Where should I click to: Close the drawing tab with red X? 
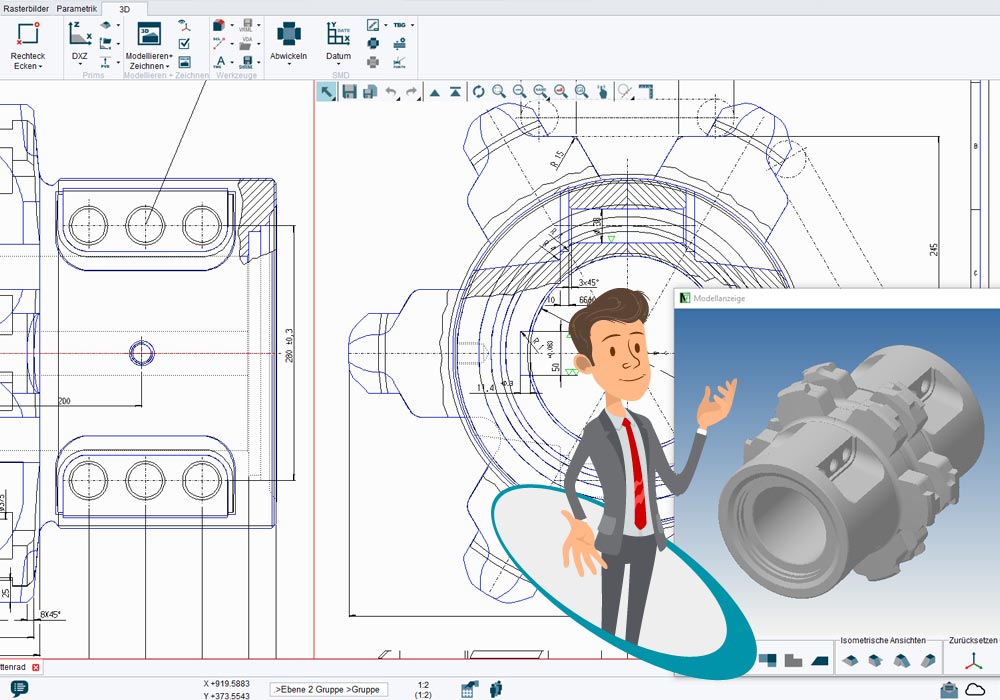point(36,667)
